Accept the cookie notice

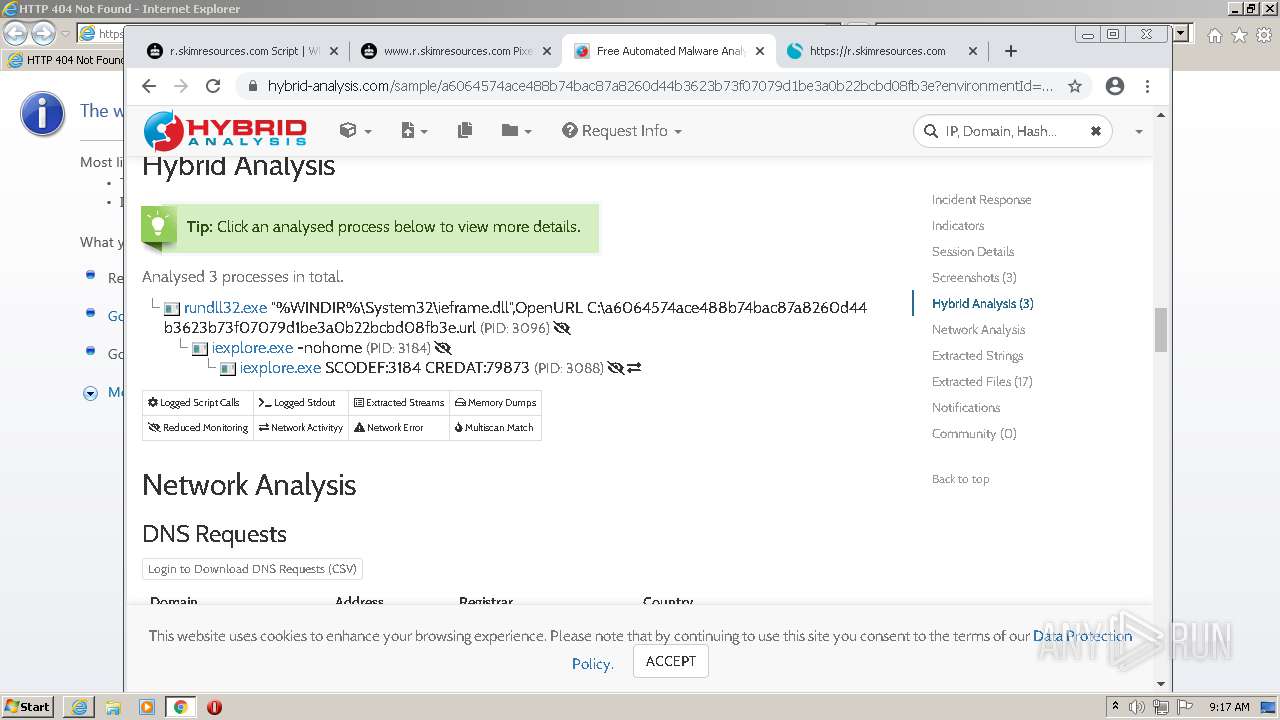pos(671,661)
